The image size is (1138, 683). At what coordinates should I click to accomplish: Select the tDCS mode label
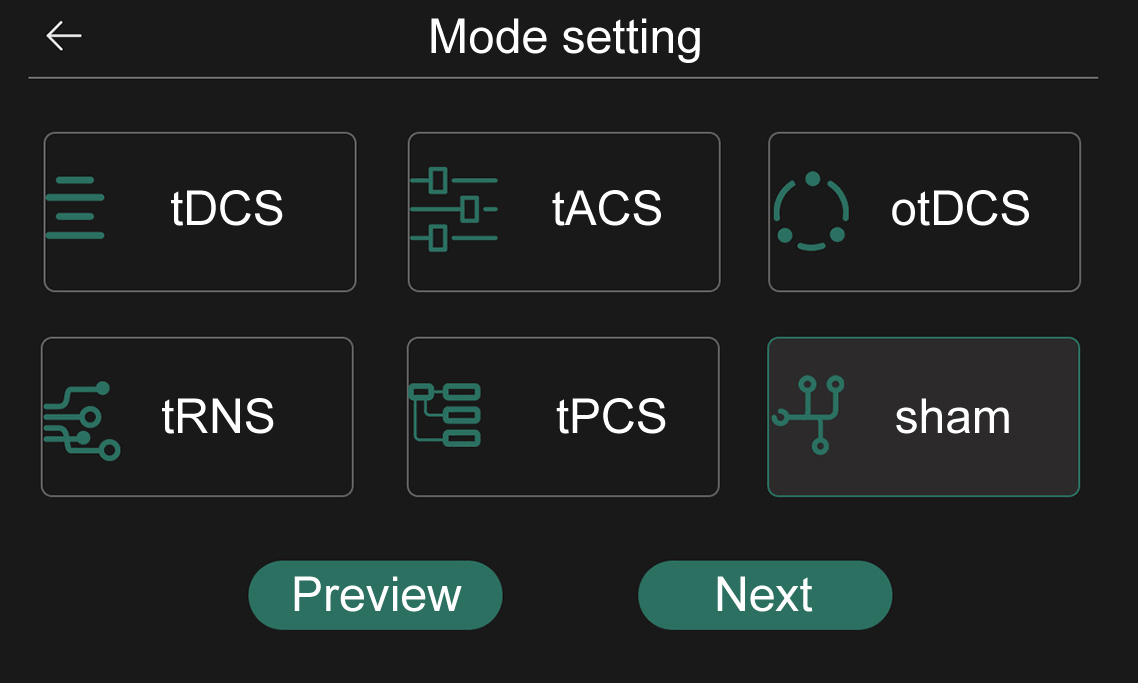226,208
